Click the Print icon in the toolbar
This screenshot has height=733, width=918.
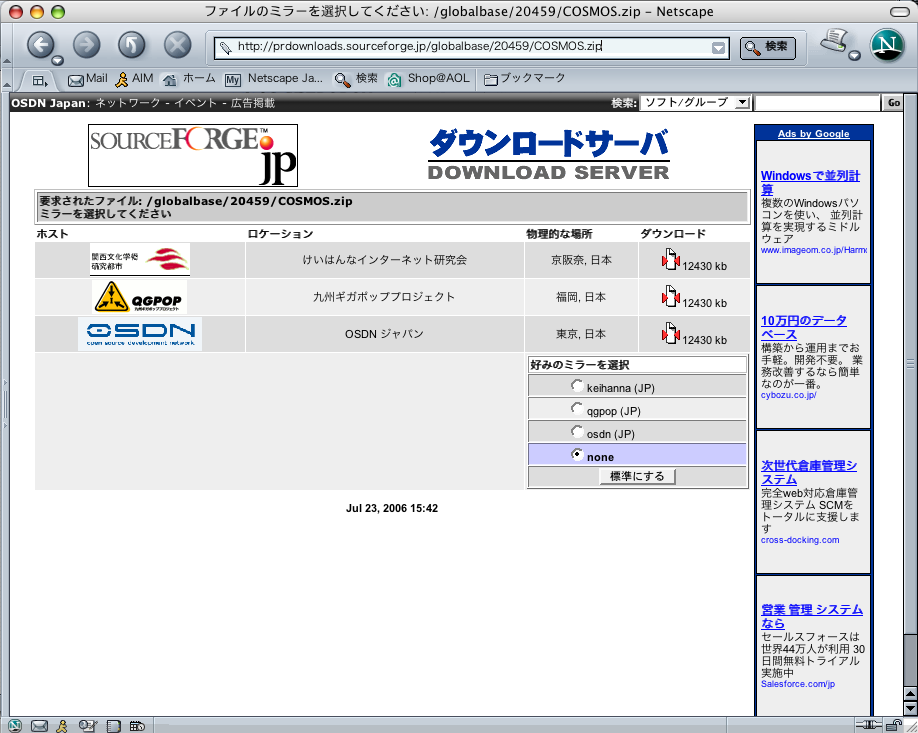(x=834, y=41)
